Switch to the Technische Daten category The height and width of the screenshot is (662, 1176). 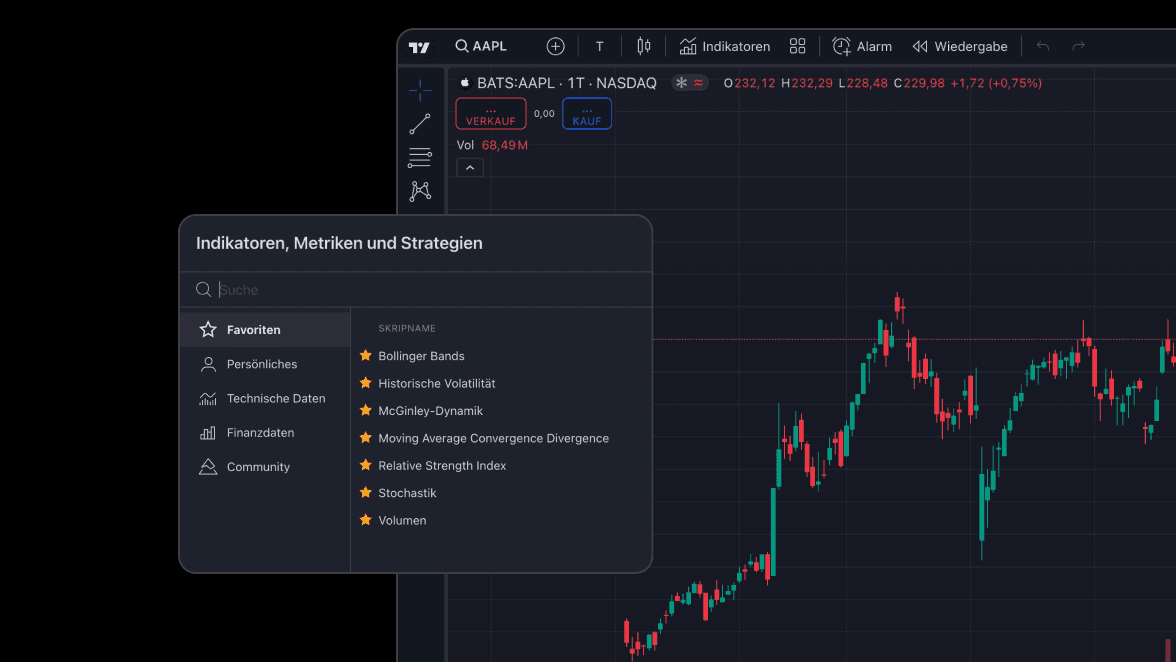coord(275,398)
